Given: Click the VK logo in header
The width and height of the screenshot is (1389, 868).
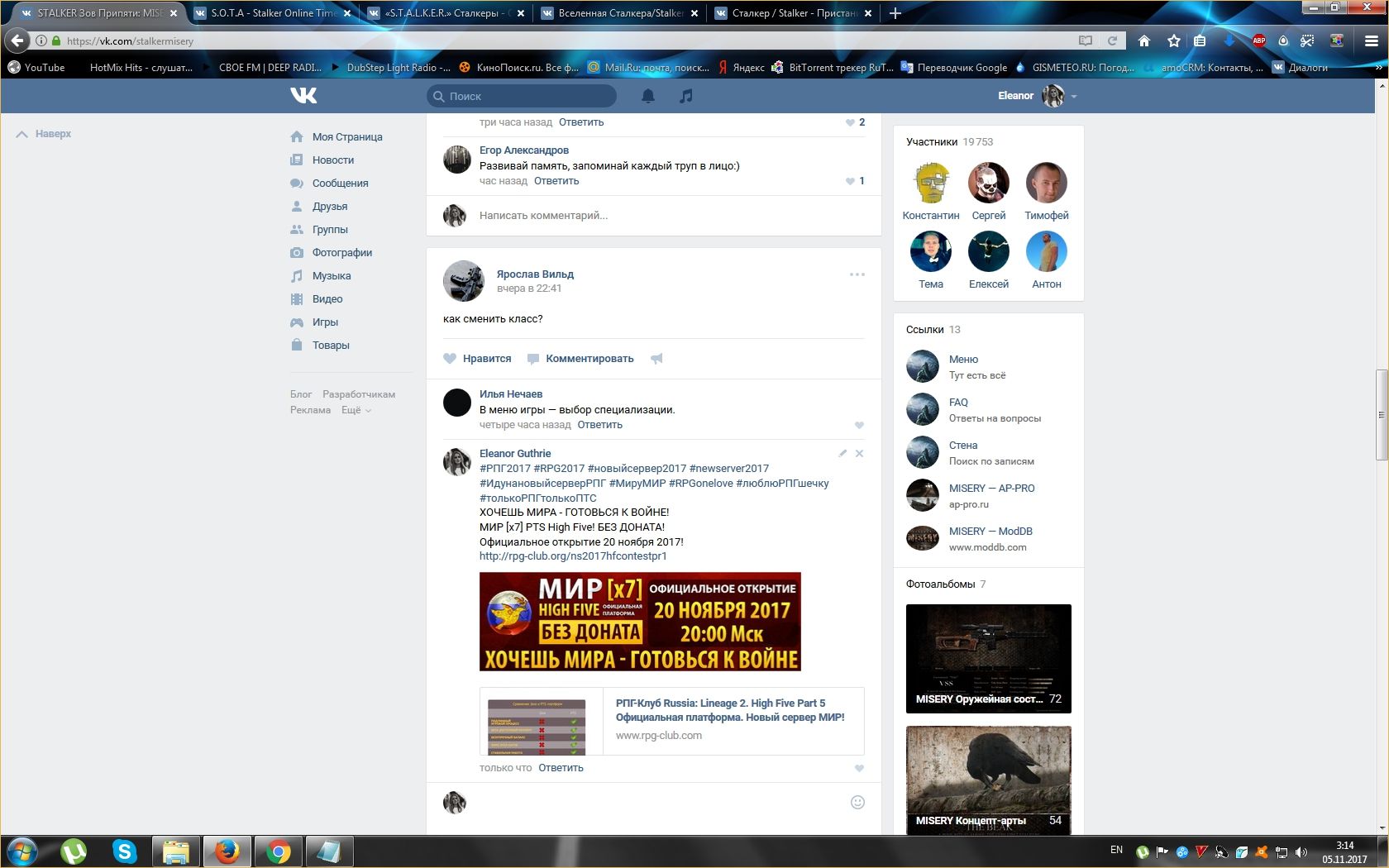Looking at the screenshot, I should click(x=303, y=96).
